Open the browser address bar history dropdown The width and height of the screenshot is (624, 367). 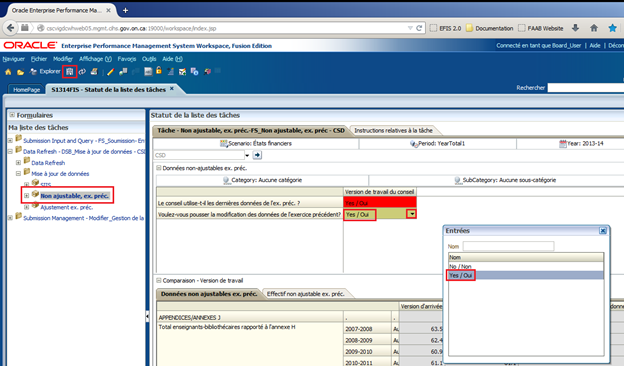pos(410,28)
